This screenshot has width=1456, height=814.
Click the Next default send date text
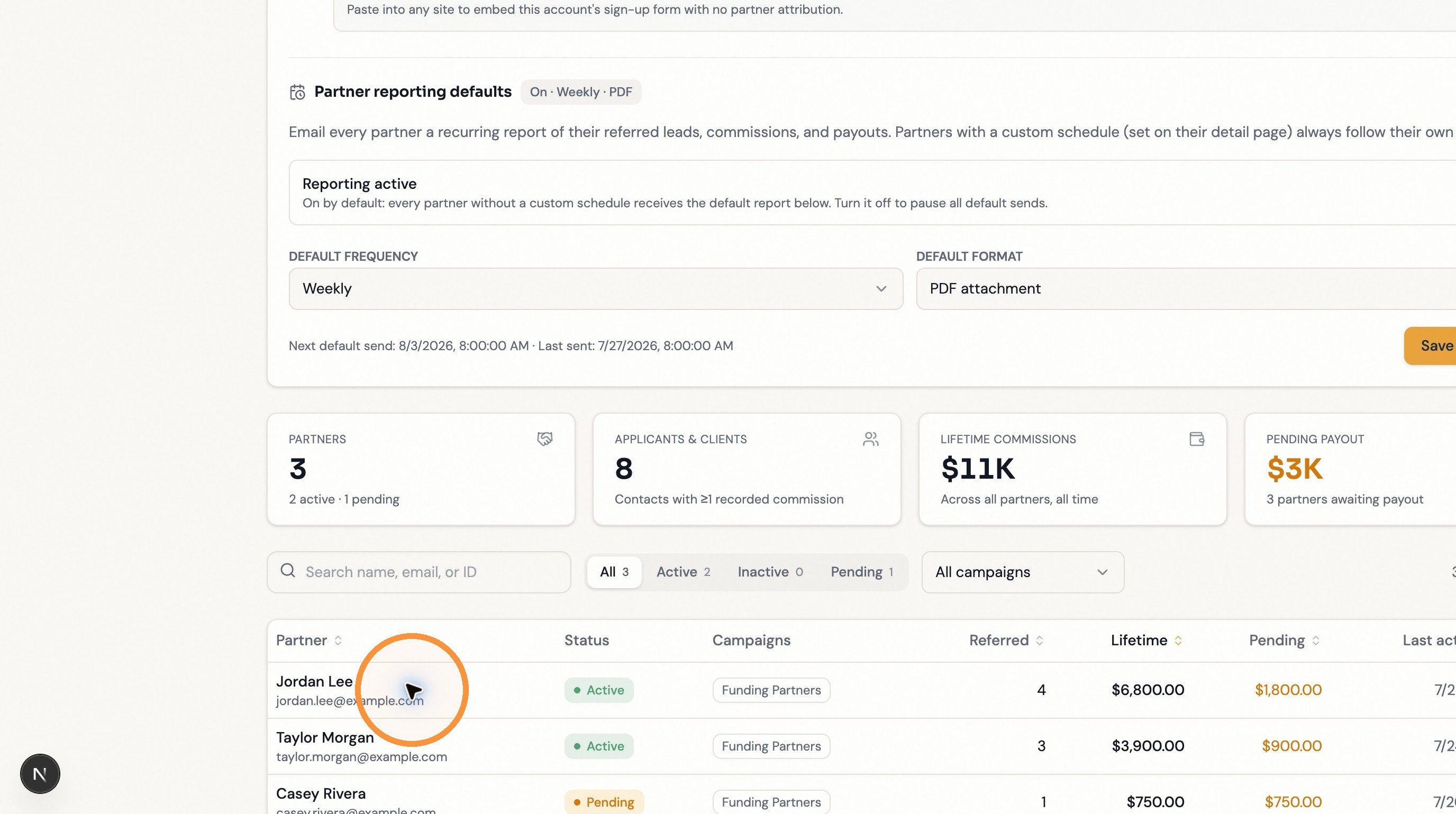(408, 346)
